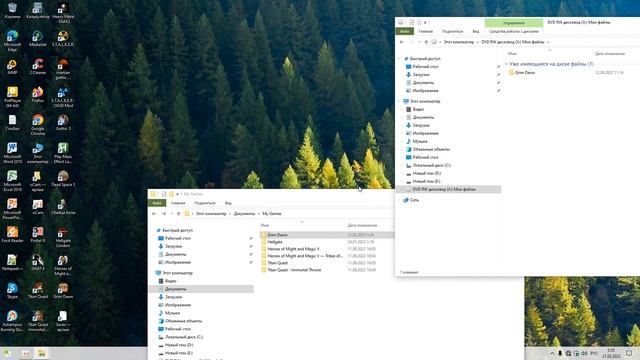The width and height of the screenshot is (640, 360).
Task: Collapse Этот компьютер node in DVD window tree
Action: pos(400,101)
